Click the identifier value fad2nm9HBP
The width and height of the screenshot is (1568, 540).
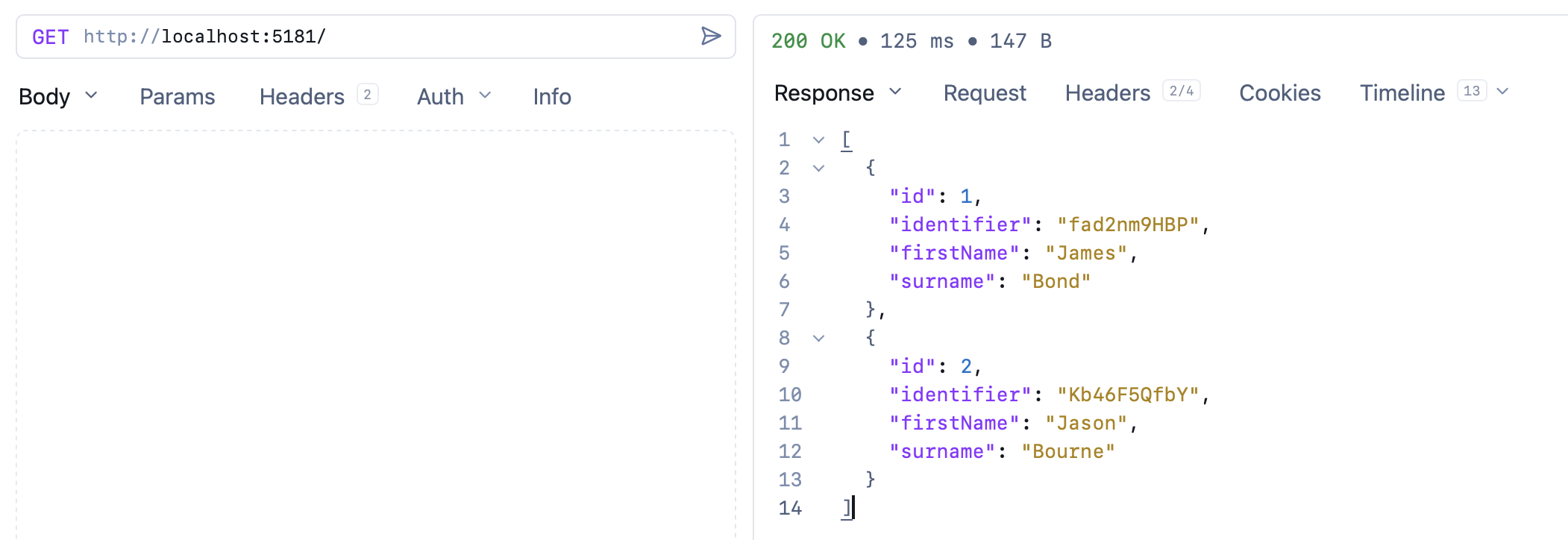point(1127,225)
